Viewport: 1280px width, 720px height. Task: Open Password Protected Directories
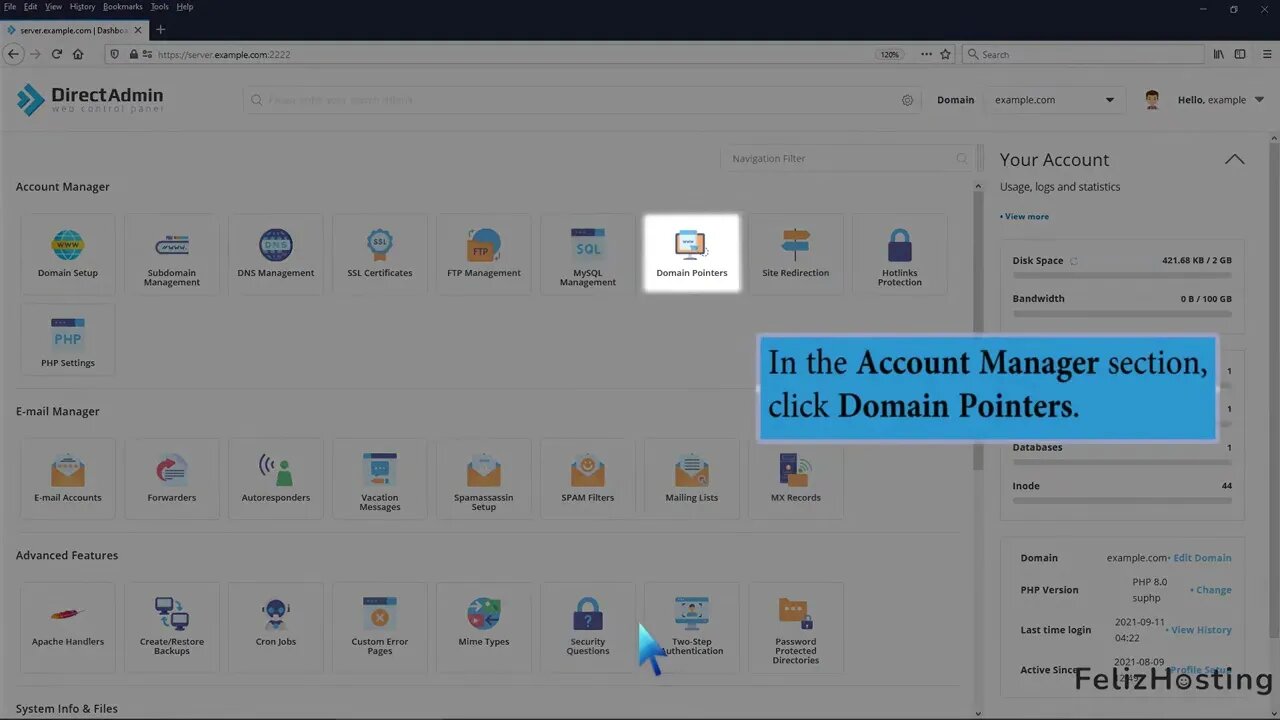(x=796, y=627)
